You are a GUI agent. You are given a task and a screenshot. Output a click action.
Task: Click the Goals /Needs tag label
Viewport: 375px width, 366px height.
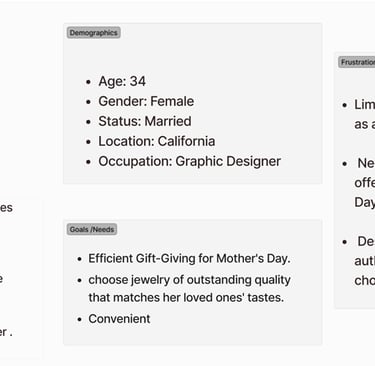[92, 229]
